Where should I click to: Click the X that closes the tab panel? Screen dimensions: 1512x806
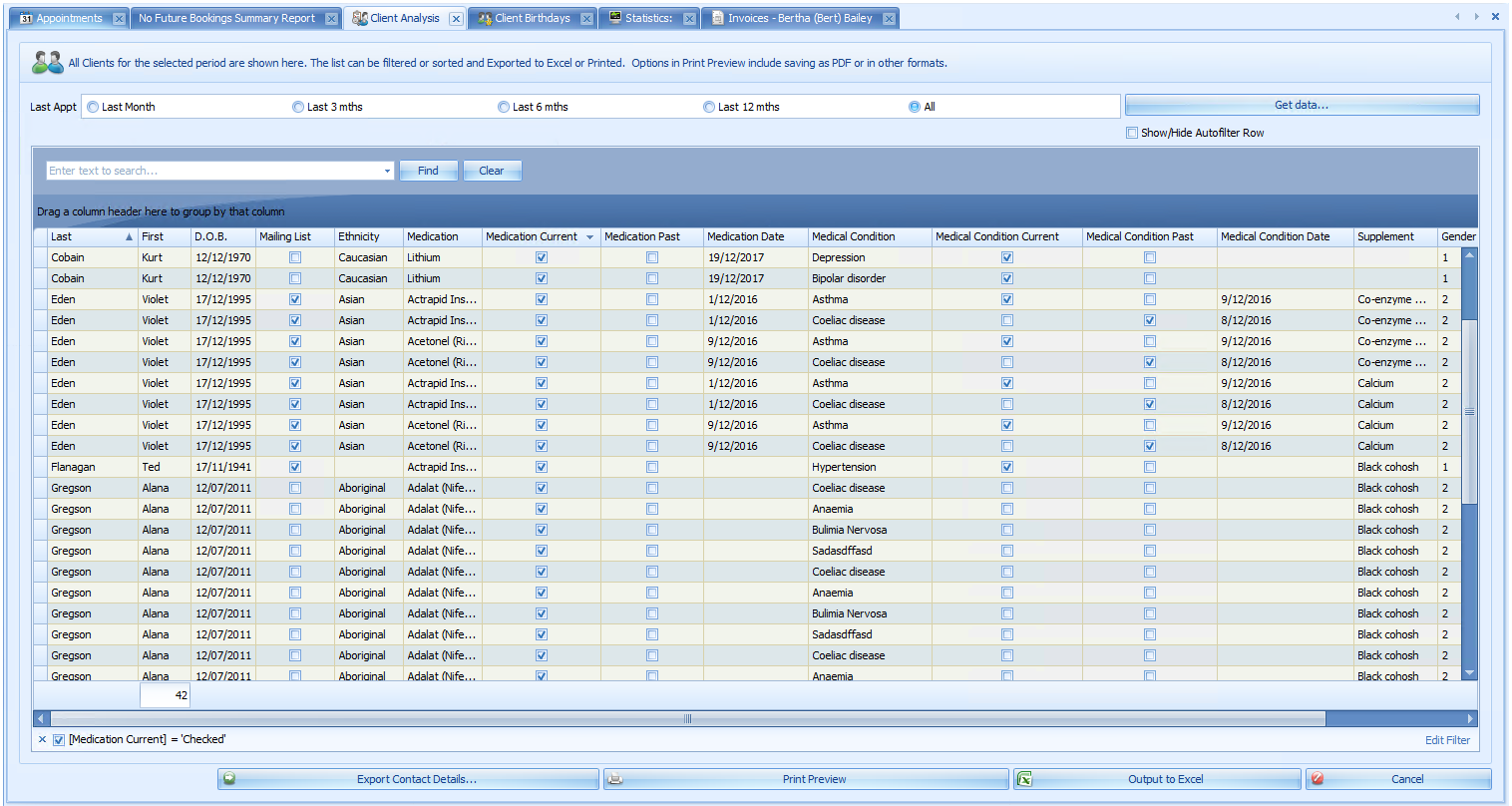click(1495, 17)
